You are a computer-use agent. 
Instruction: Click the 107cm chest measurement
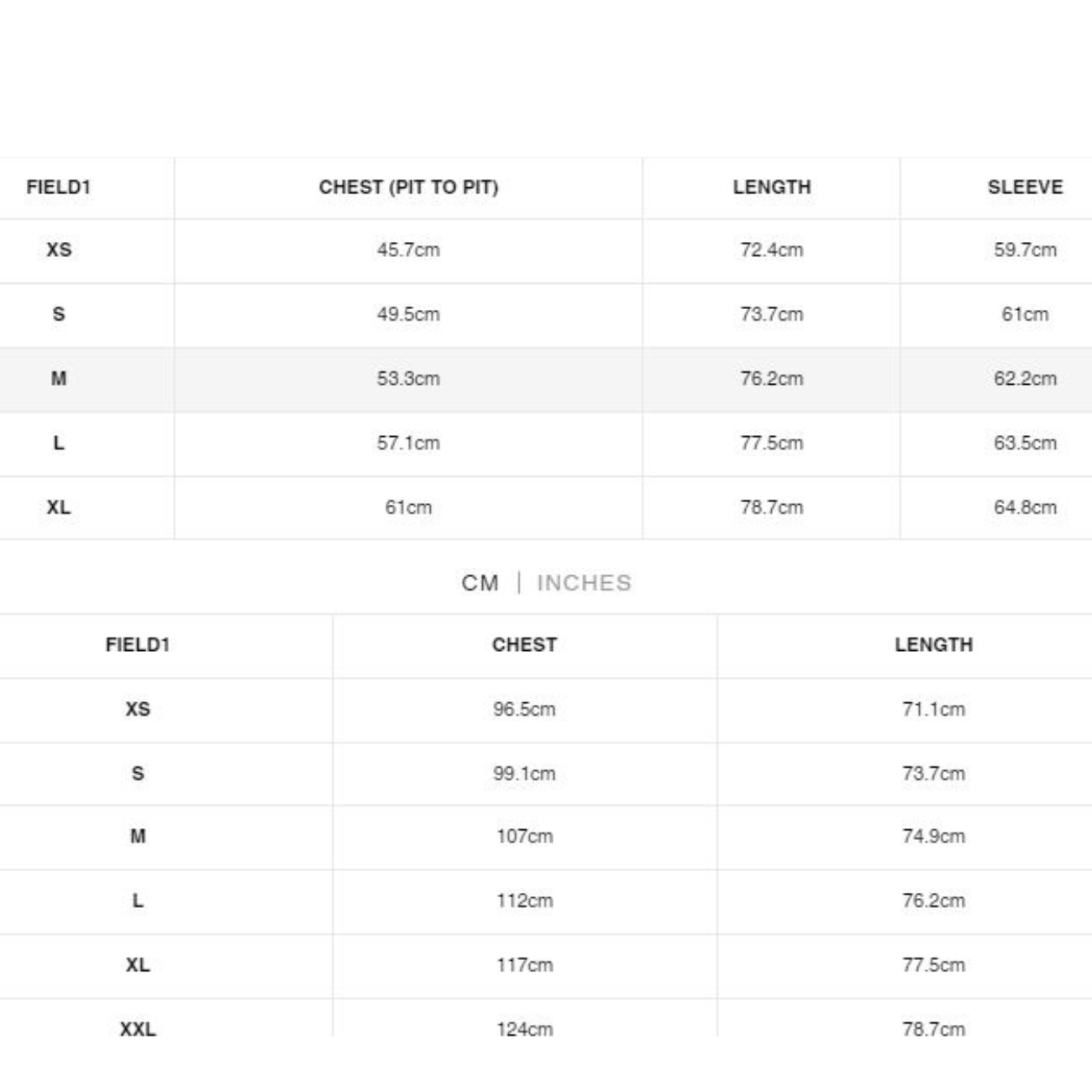pyautogui.click(x=525, y=837)
